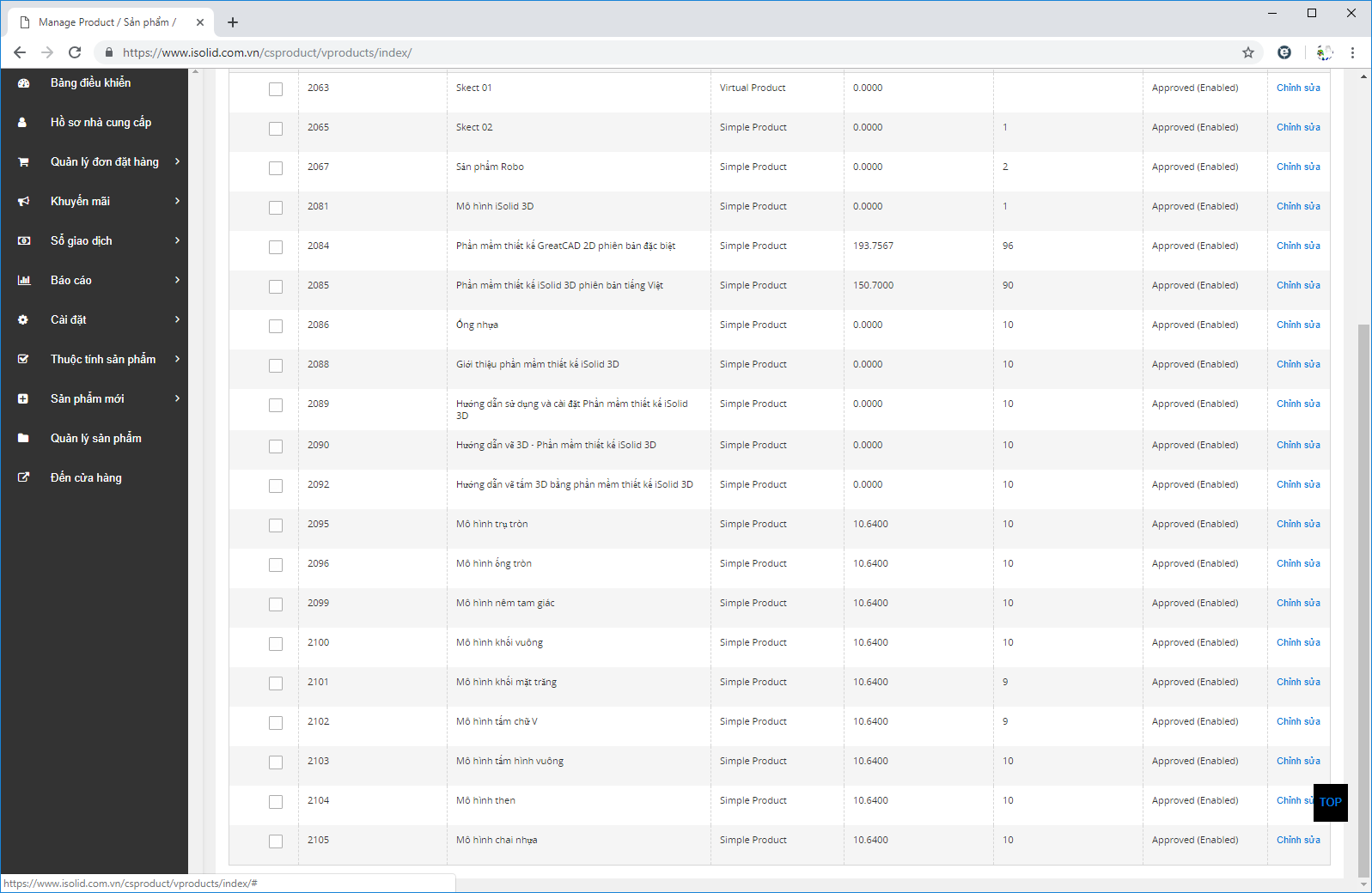The image size is (1372, 893).
Task: Click the scrollbar down arrow at bottom right
Action: tap(1364, 884)
